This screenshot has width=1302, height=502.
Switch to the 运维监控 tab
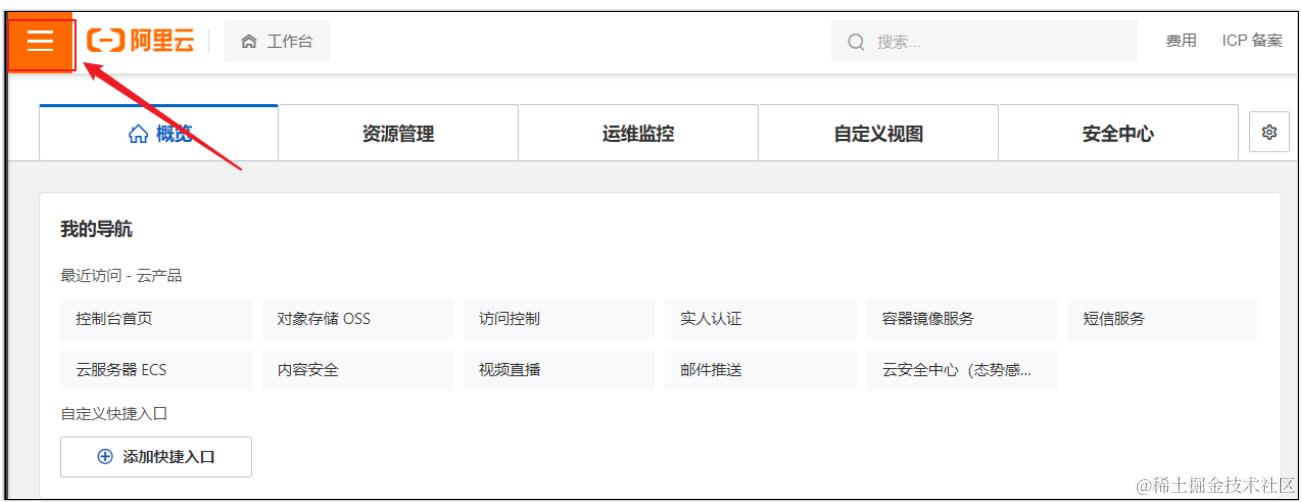pyautogui.click(x=638, y=133)
